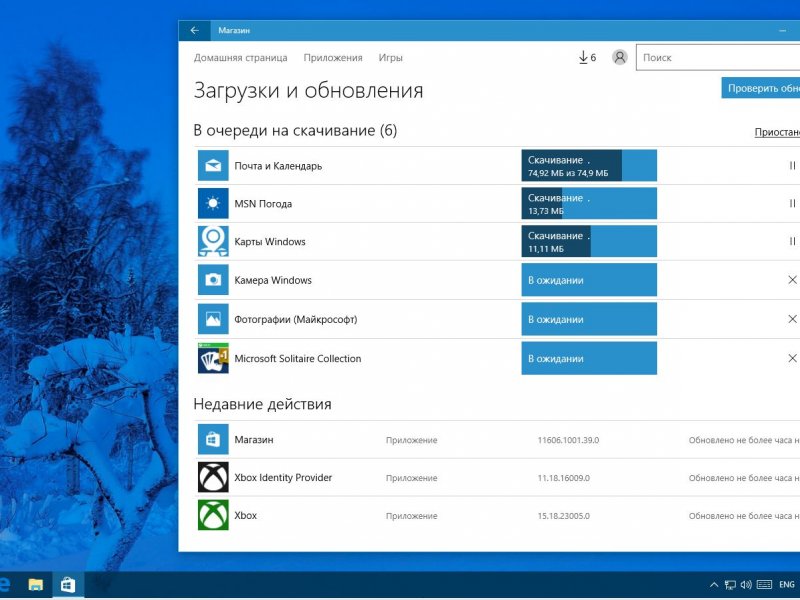This screenshot has height=600, width=800.
Task: Open the Домашняя страница tab
Action: pos(240,58)
